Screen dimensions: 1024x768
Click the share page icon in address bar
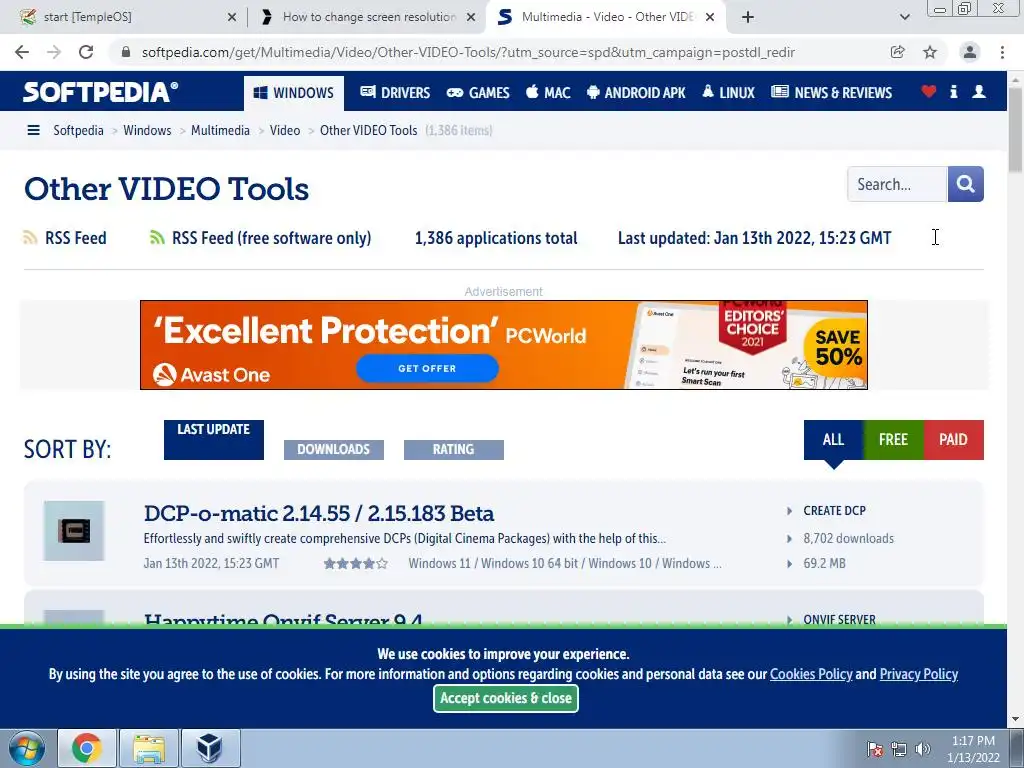tap(897, 52)
